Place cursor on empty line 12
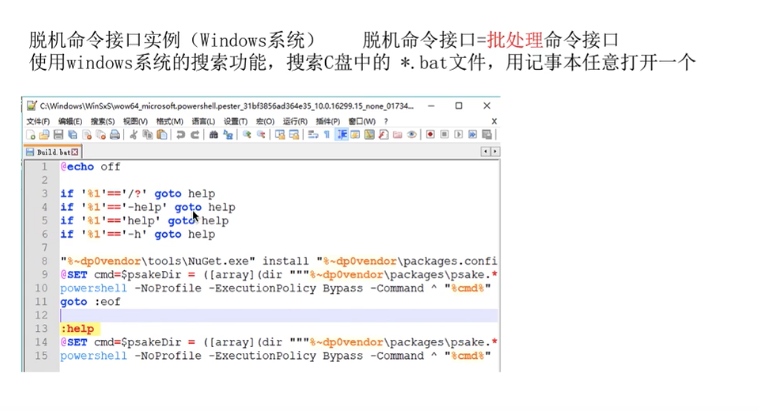This screenshot has width=759, height=411. click(x=278, y=315)
